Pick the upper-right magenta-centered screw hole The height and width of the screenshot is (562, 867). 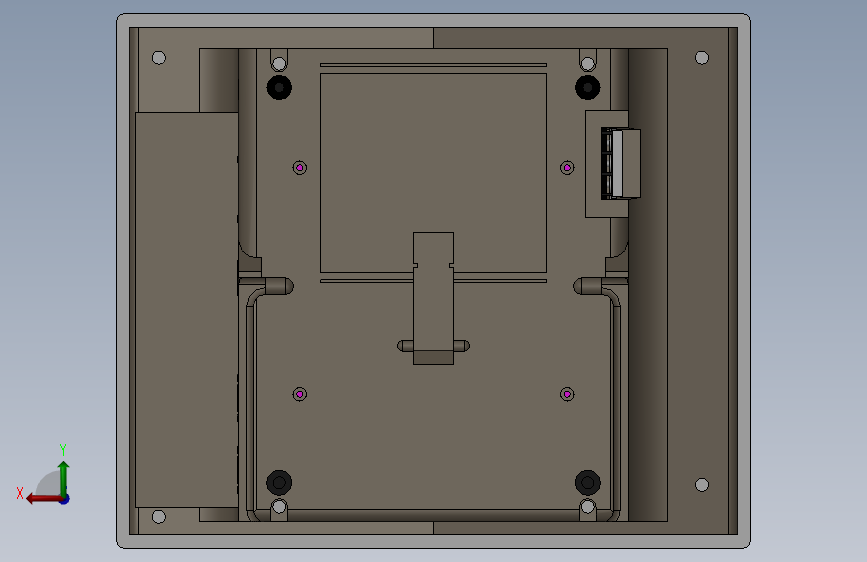tap(567, 168)
